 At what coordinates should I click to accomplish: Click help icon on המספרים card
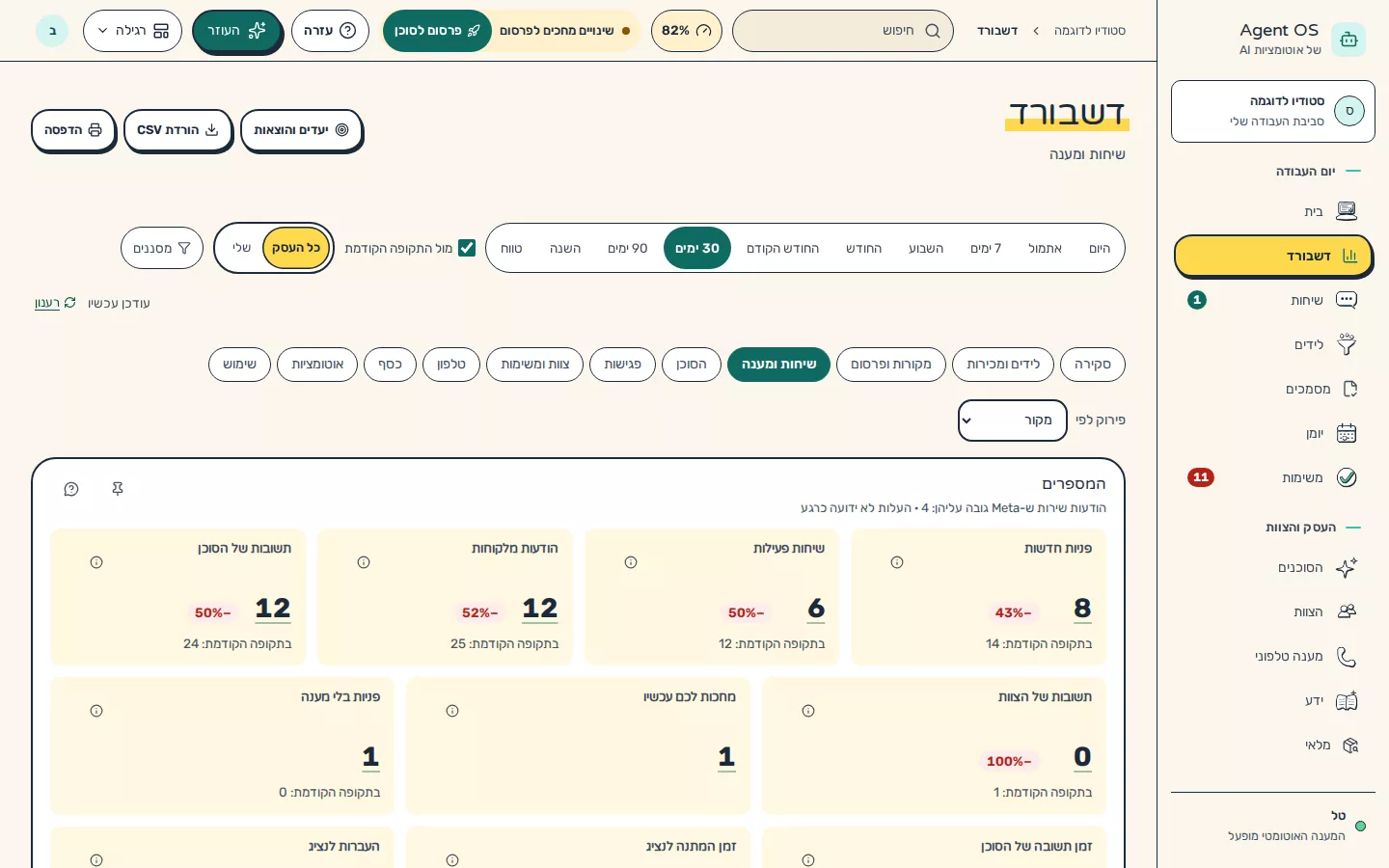click(71, 489)
